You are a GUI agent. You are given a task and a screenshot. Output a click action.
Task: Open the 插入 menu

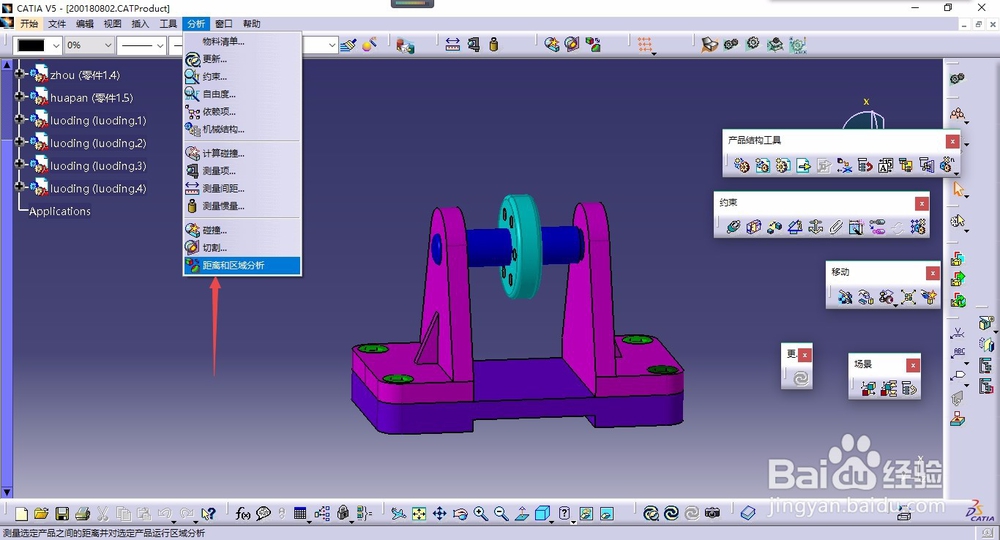(140, 24)
